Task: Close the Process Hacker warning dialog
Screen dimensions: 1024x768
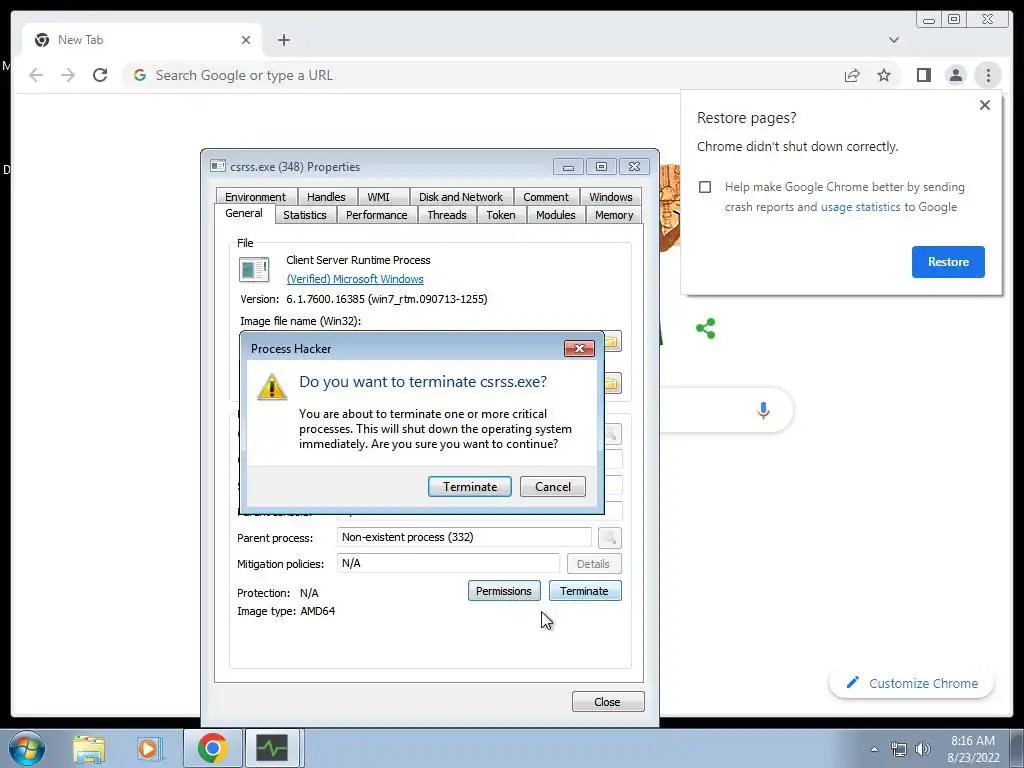Action: coord(579,349)
